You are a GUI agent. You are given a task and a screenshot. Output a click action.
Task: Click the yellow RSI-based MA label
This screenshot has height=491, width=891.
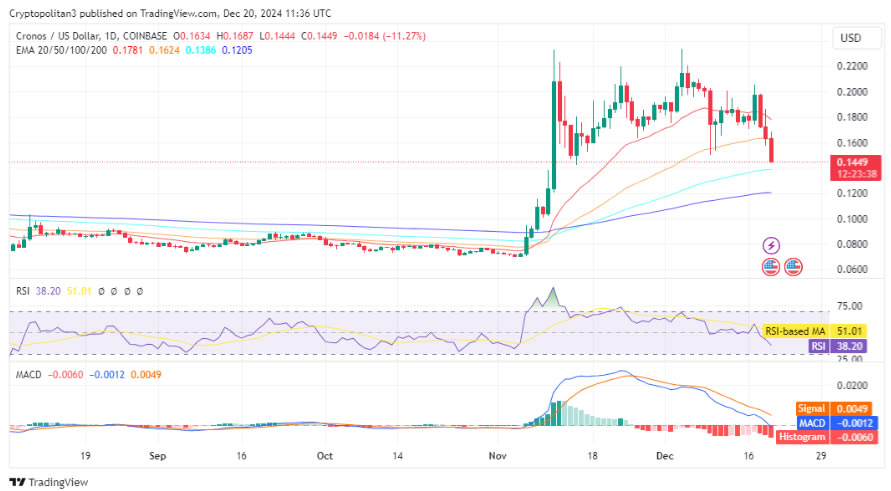tap(795, 331)
